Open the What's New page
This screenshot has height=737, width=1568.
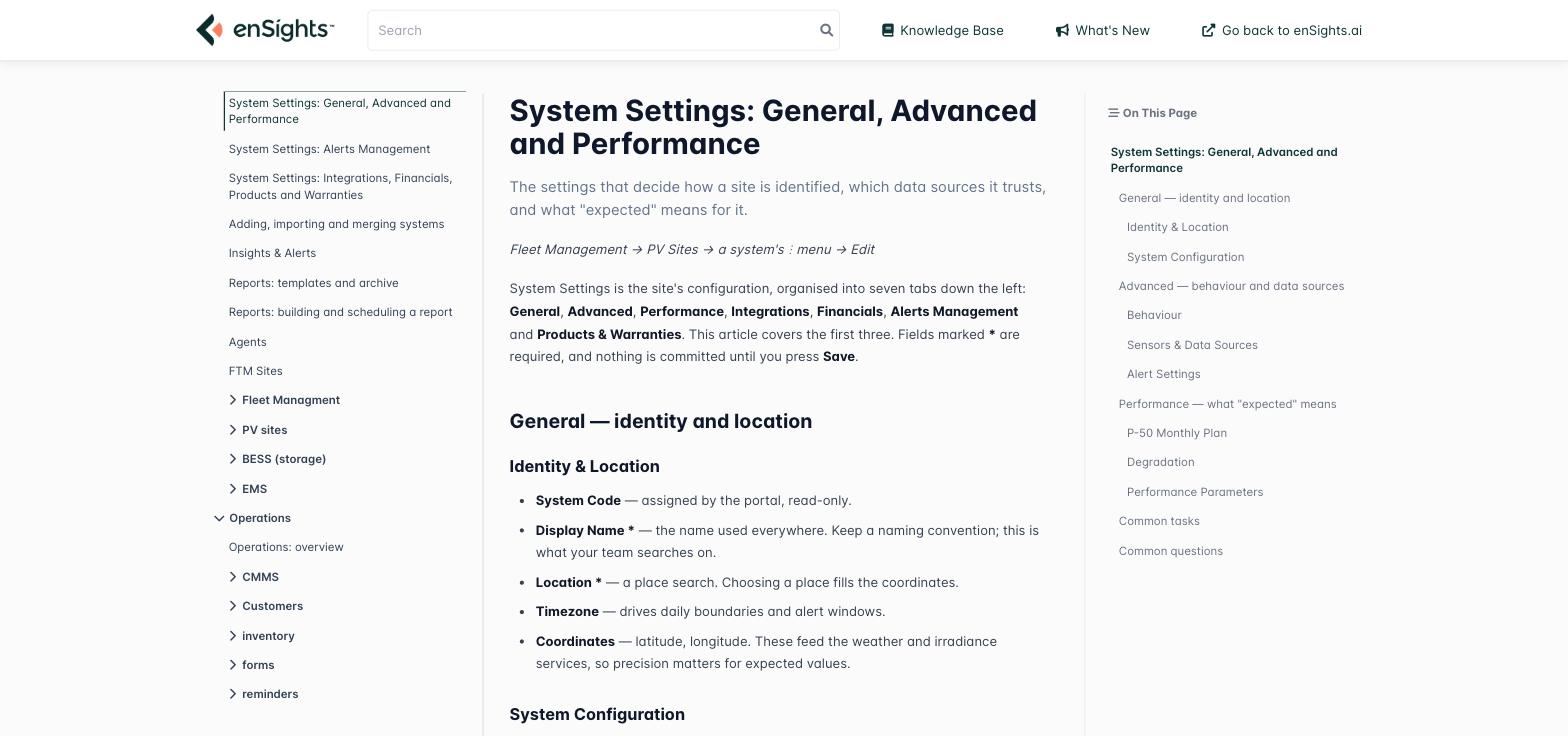click(1102, 30)
